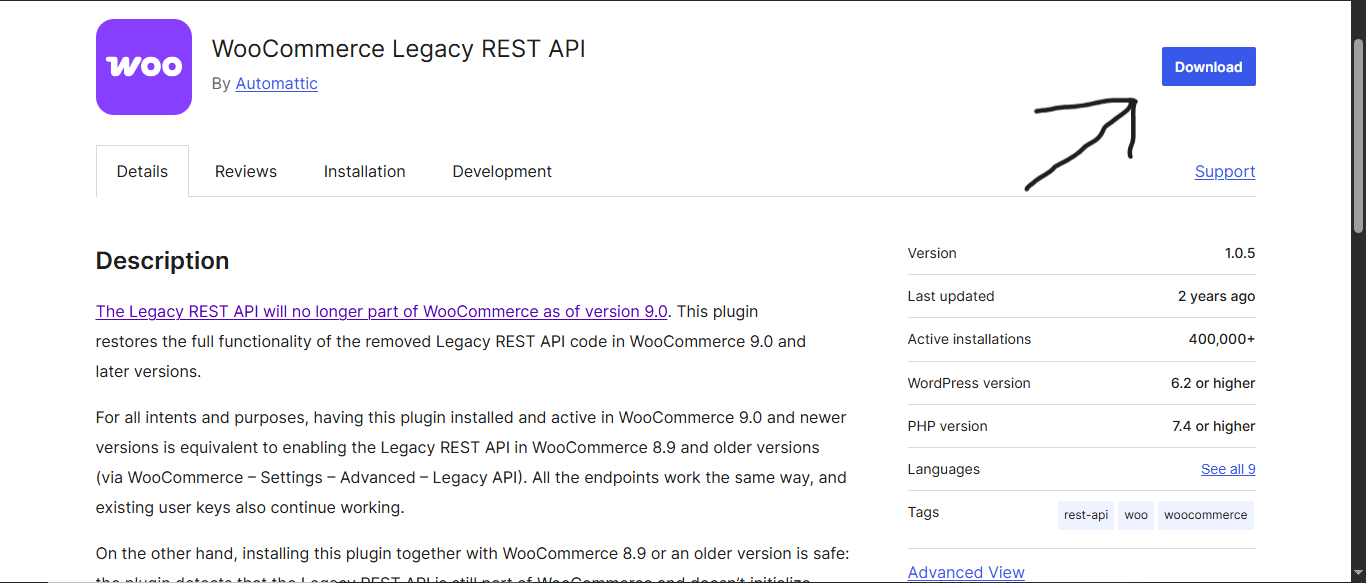Click the PHP version value 7.4 or higher
Screen dimensions: 1366x583
[1214, 426]
